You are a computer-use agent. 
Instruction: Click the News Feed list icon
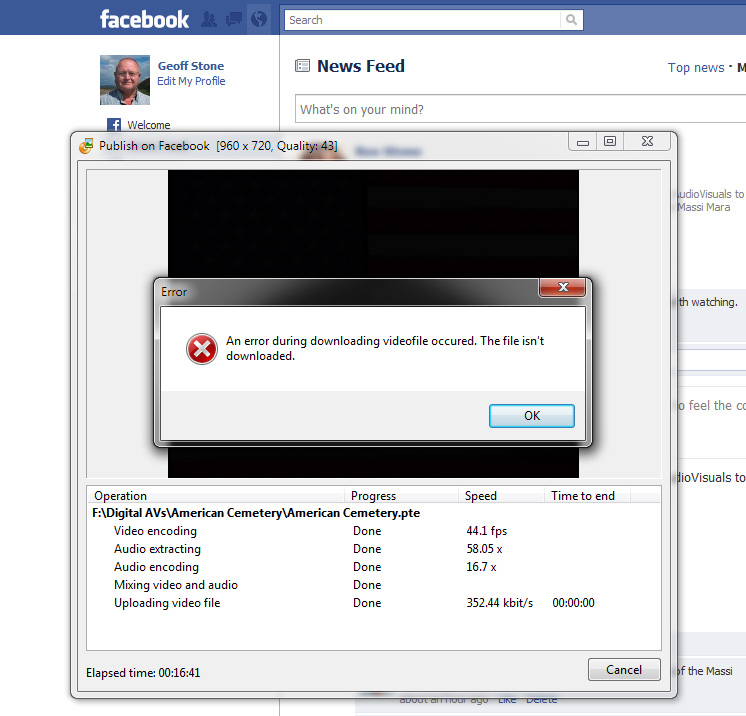pos(302,66)
